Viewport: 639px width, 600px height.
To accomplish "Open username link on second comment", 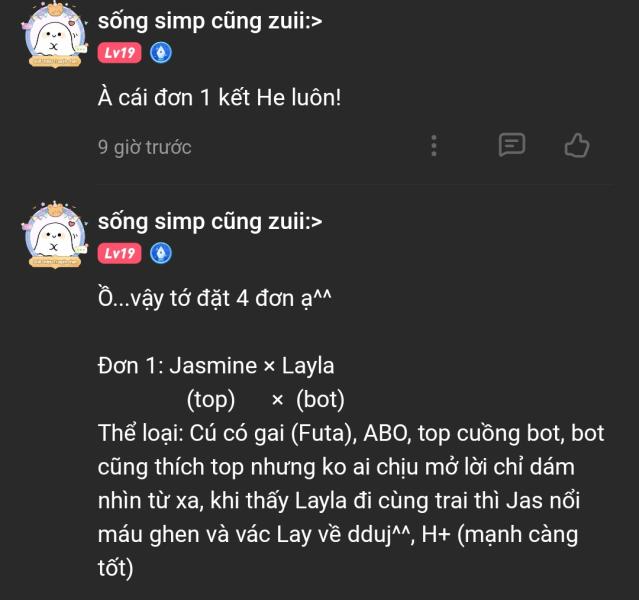I will pos(210,222).
